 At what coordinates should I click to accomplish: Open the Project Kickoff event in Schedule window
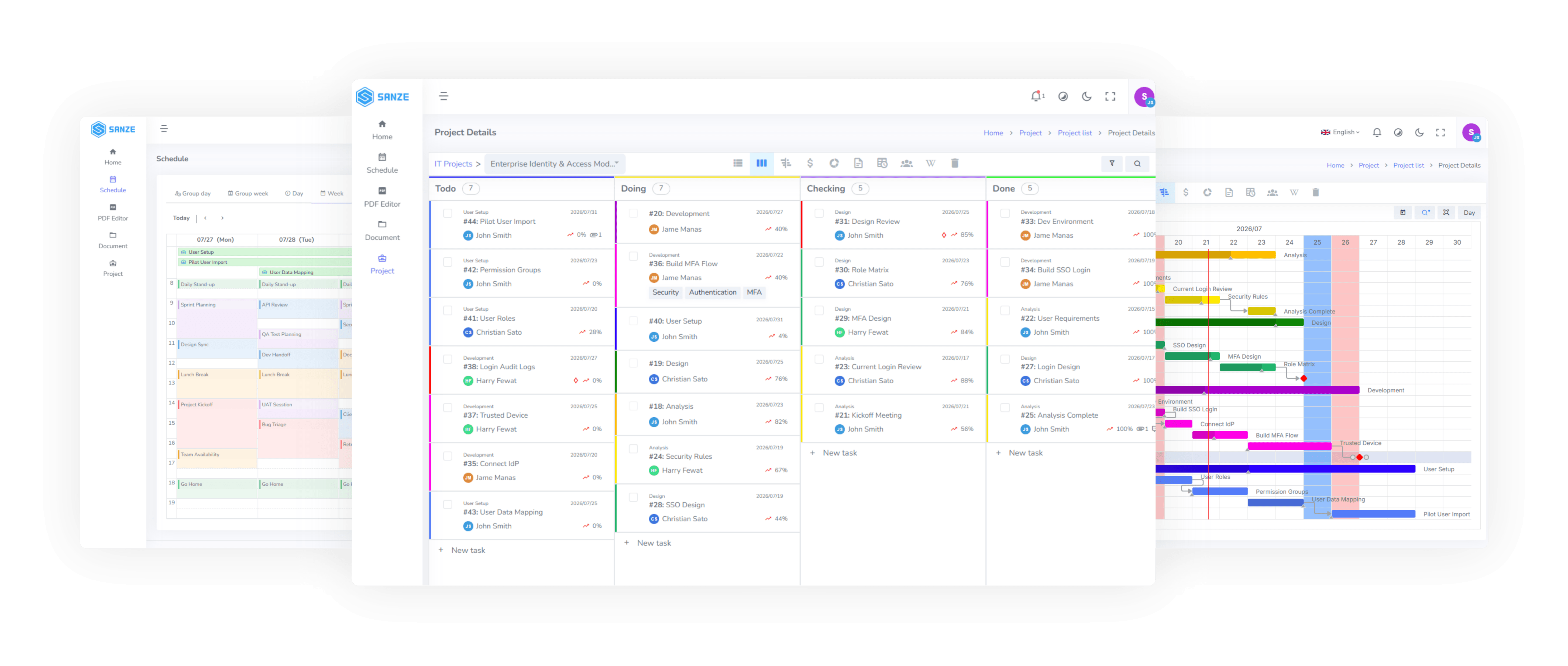pyautogui.click(x=217, y=423)
